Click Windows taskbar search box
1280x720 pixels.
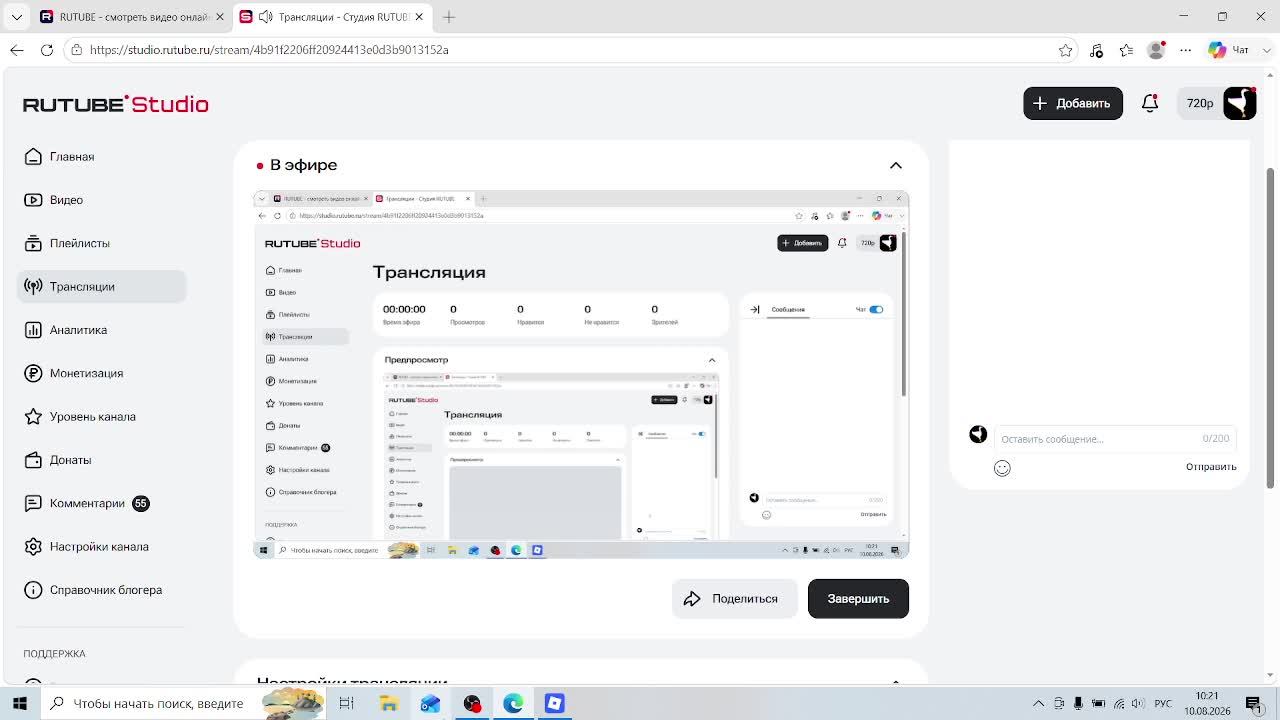click(x=185, y=703)
